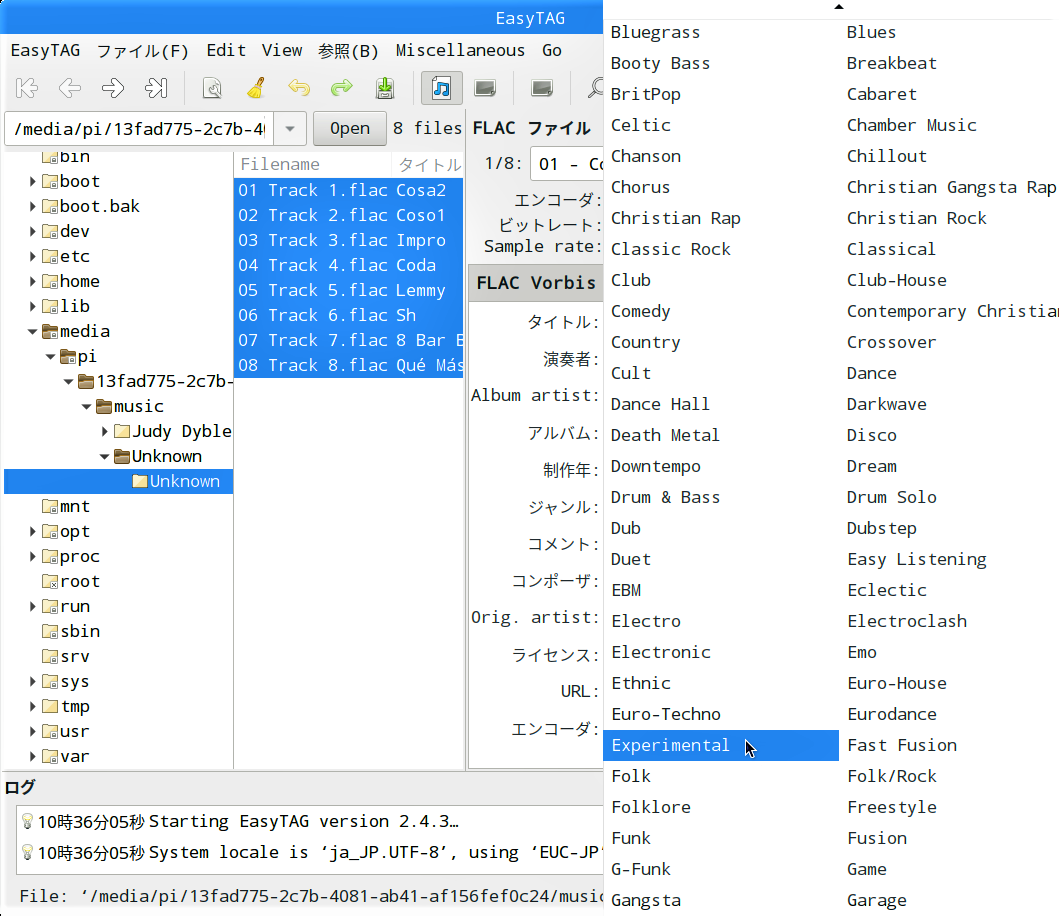Choose the Classical genre
Image resolution: width=1059 pixels, height=916 pixels.
(x=949, y=249)
